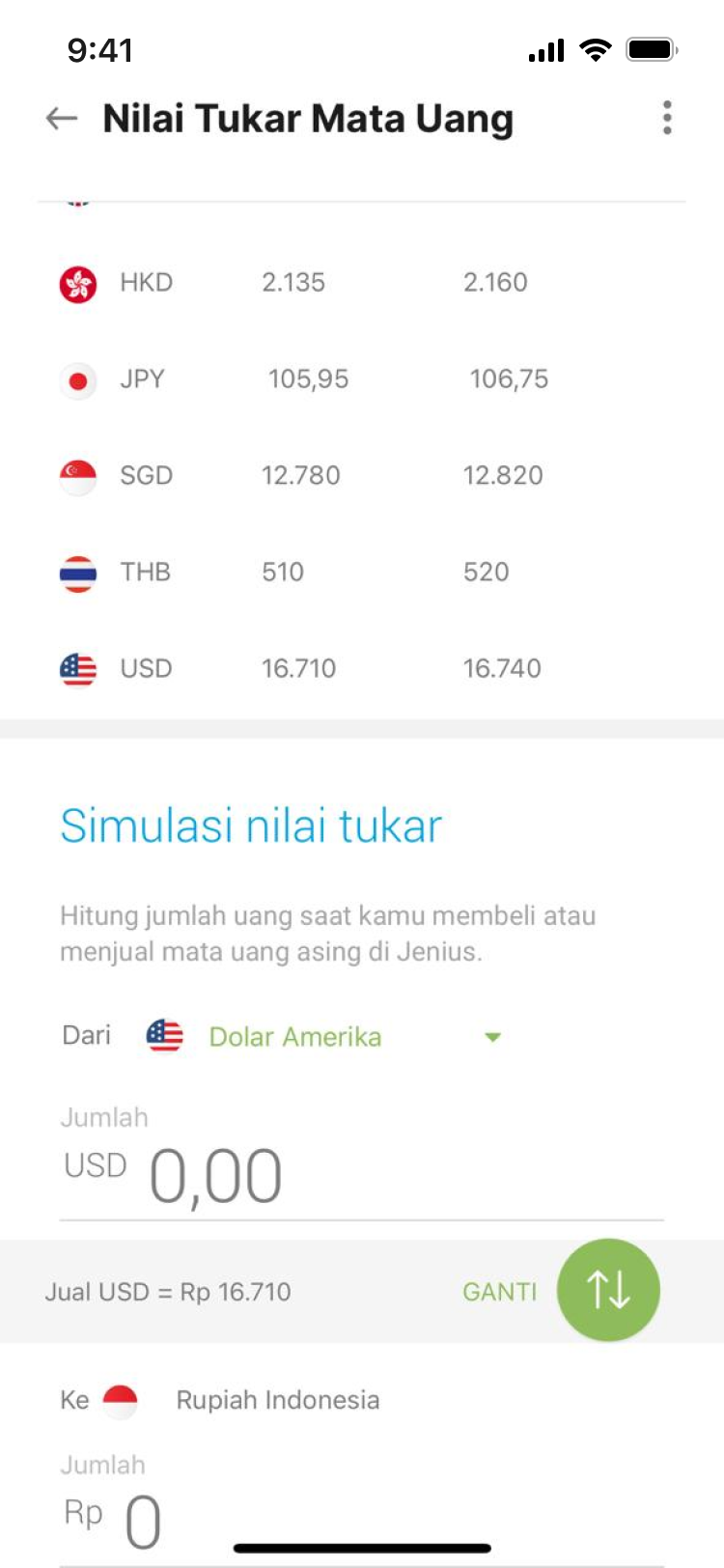Viewport: 724px width, 1568px height.
Task: Open the three-dot overflow menu
Action: pos(666,118)
